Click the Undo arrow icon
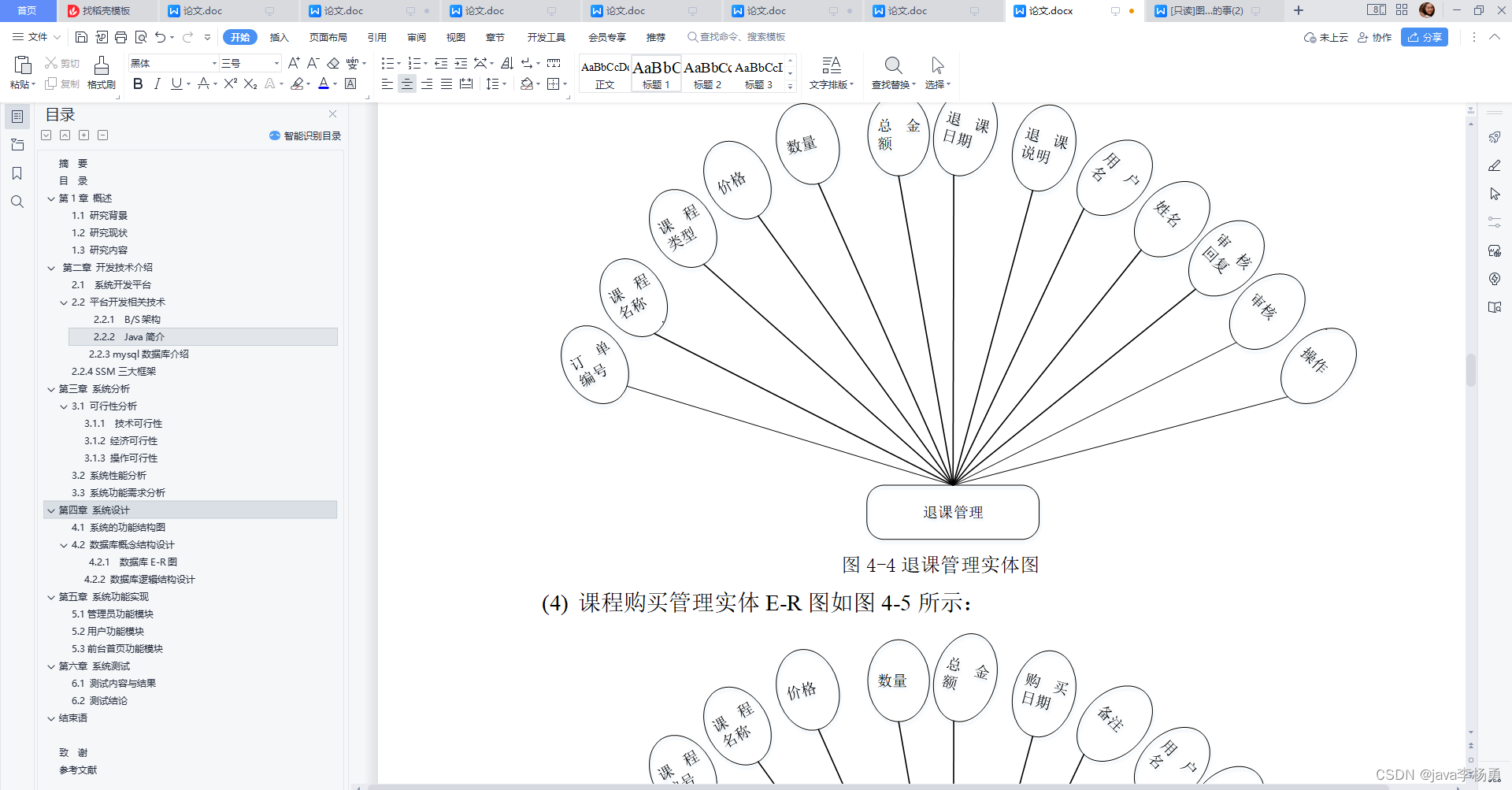Screen dimensions: 1512x790 pyautogui.click(x=161, y=37)
